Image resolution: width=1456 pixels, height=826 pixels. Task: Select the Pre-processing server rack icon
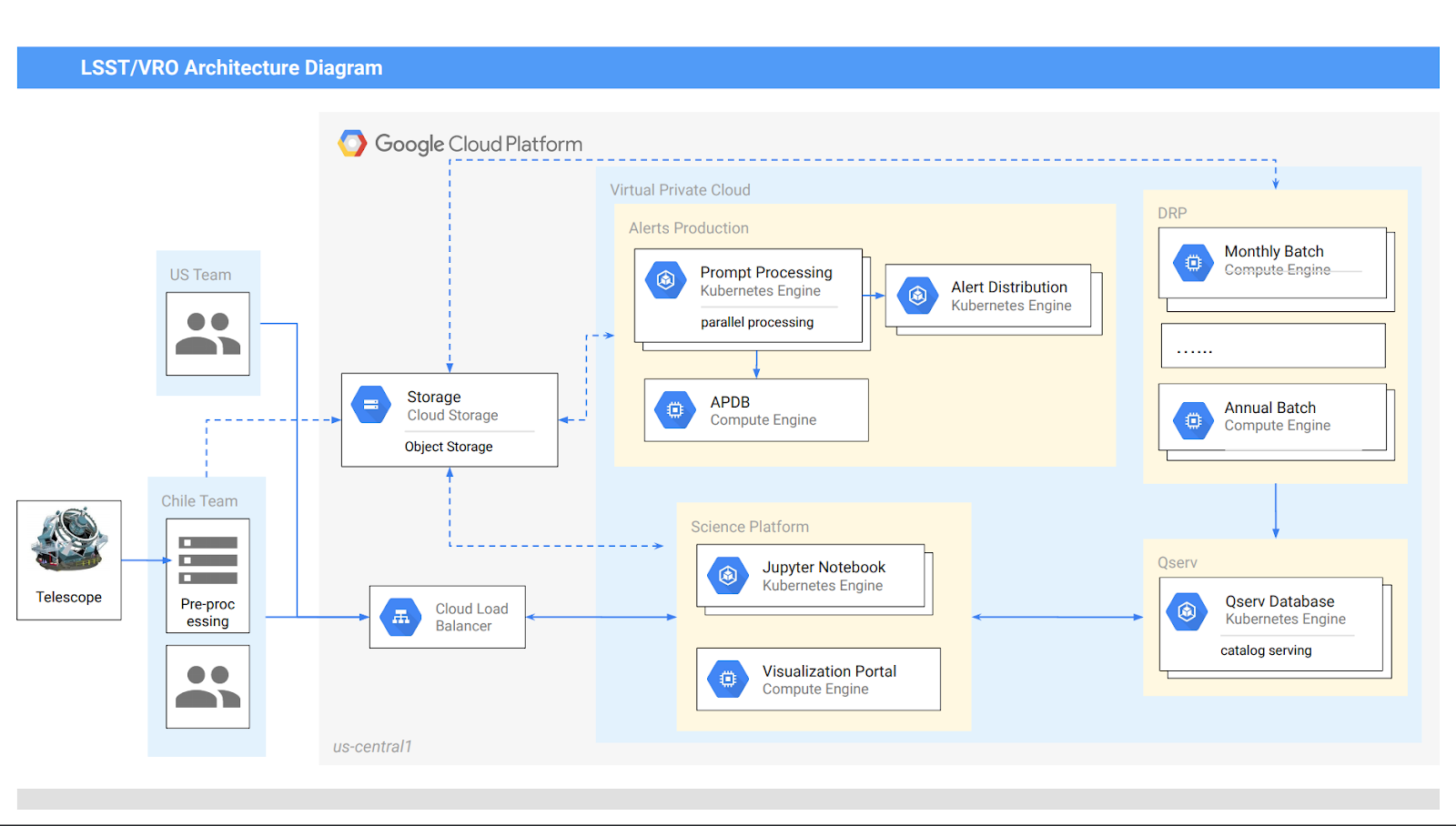[x=208, y=559]
